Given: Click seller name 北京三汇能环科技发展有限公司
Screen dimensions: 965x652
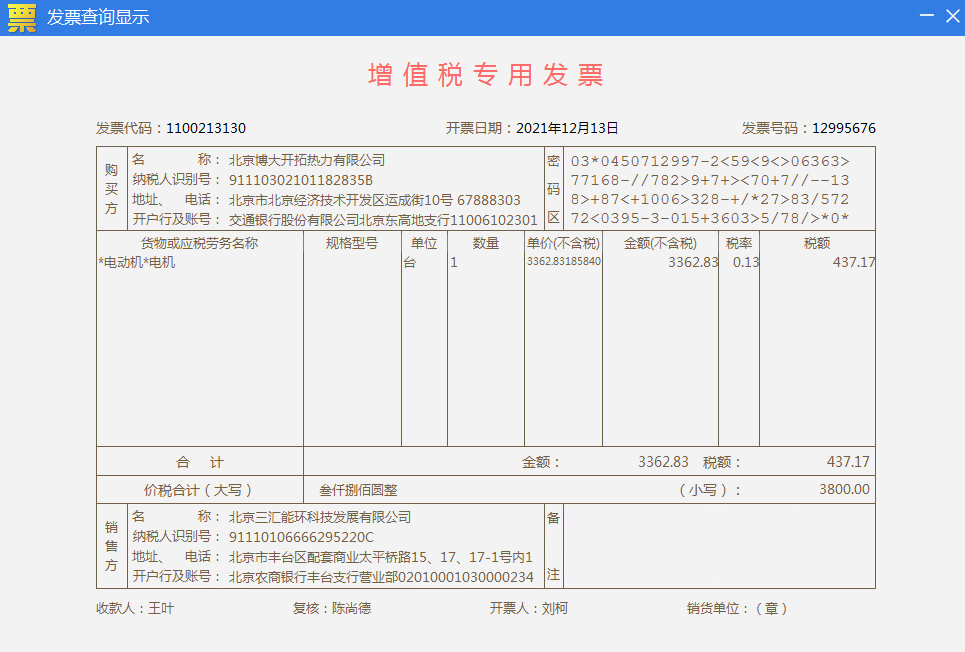Looking at the screenshot, I should 320,517.
